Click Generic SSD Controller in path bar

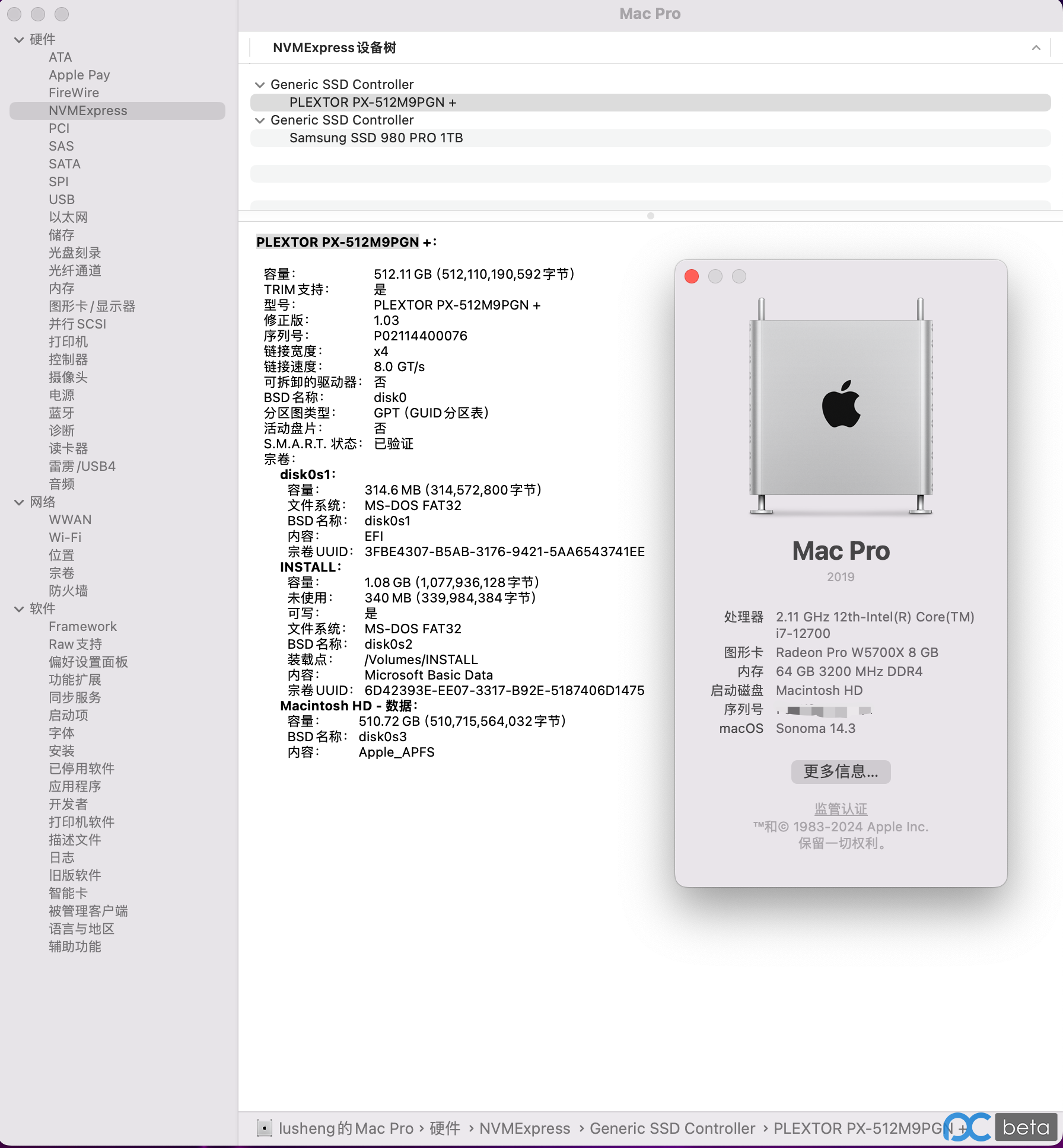(672, 1128)
